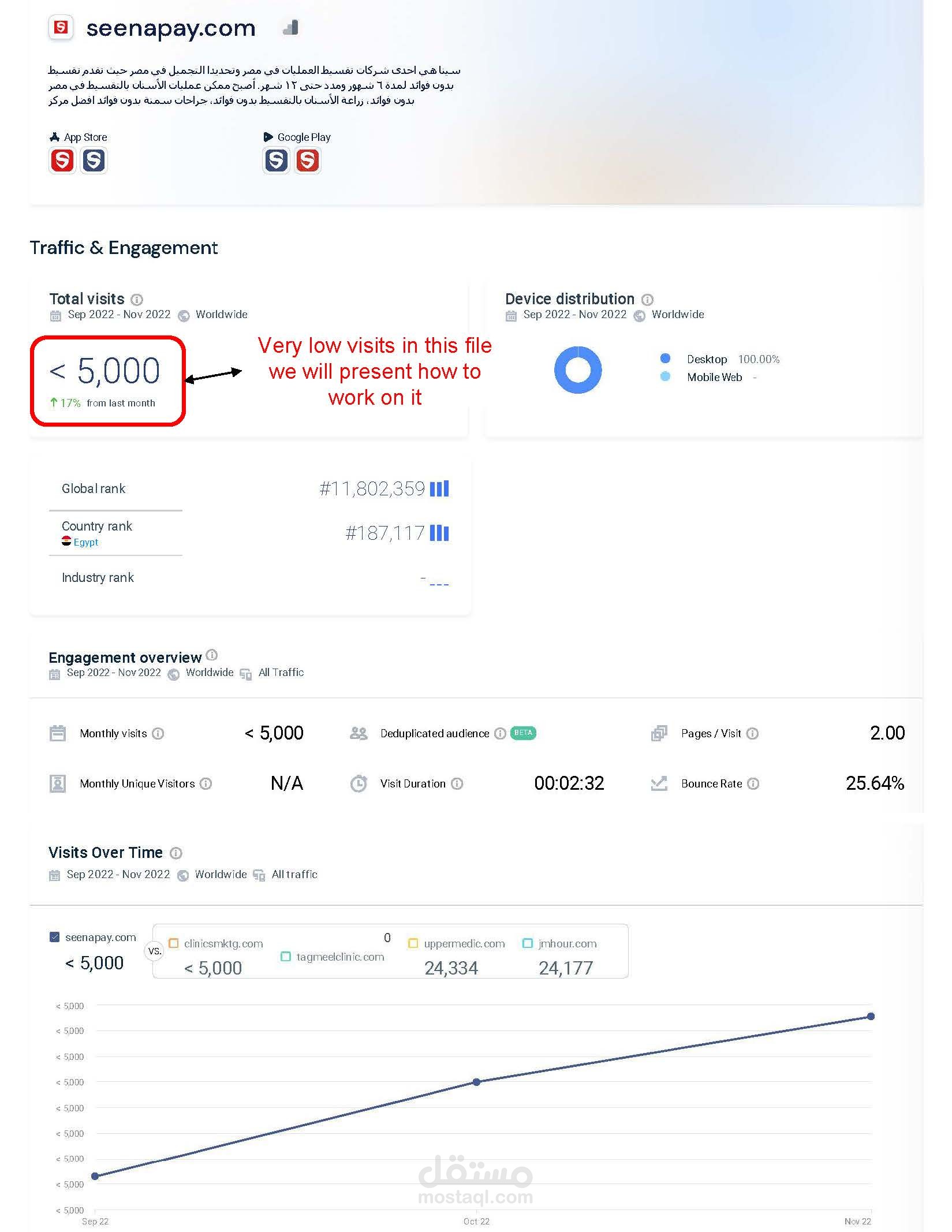952x1232 pixels.
Task: Enable the uppermedic.com competitor checkbox
Action: point(413,943)
